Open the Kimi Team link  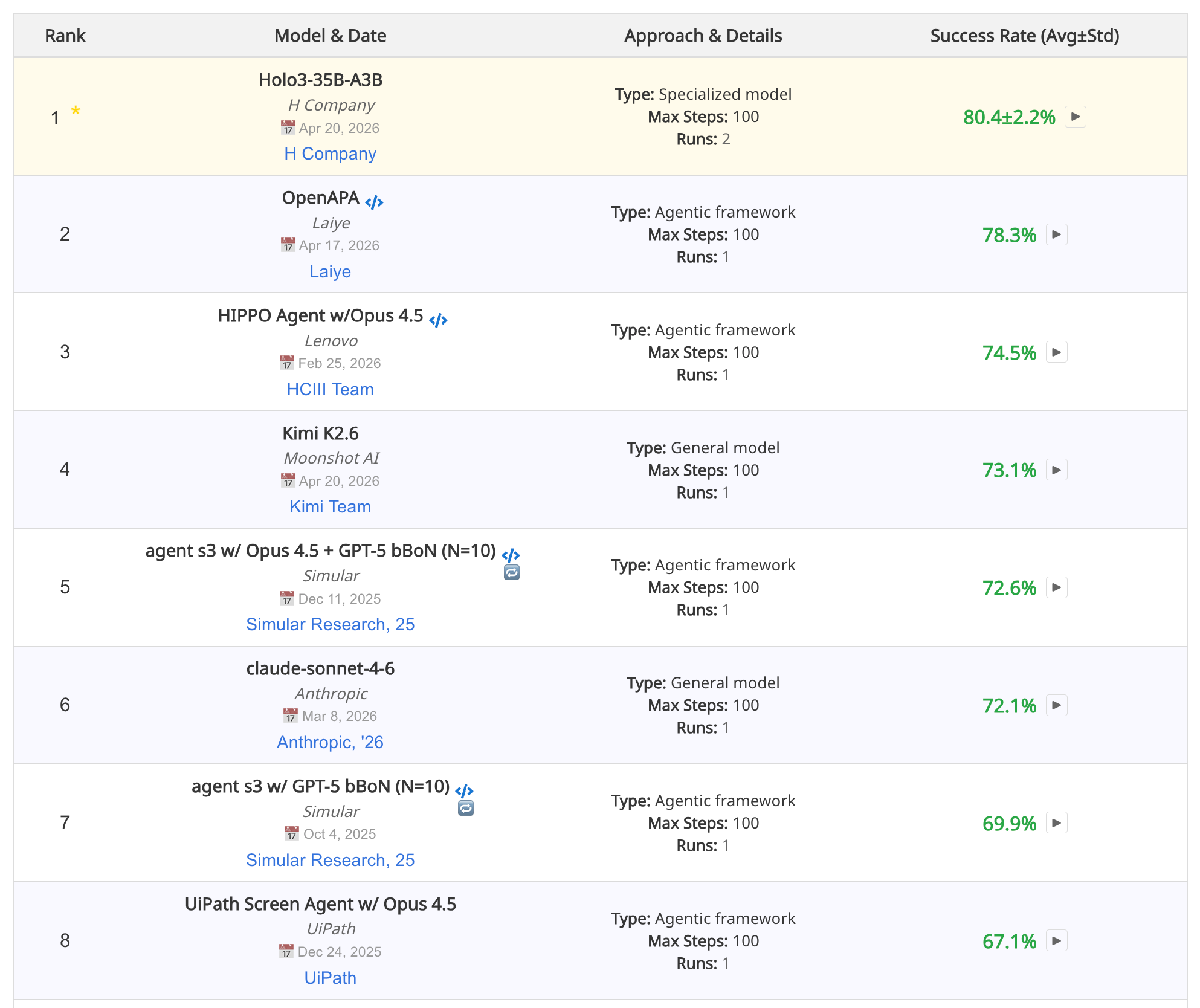point(330,506)
